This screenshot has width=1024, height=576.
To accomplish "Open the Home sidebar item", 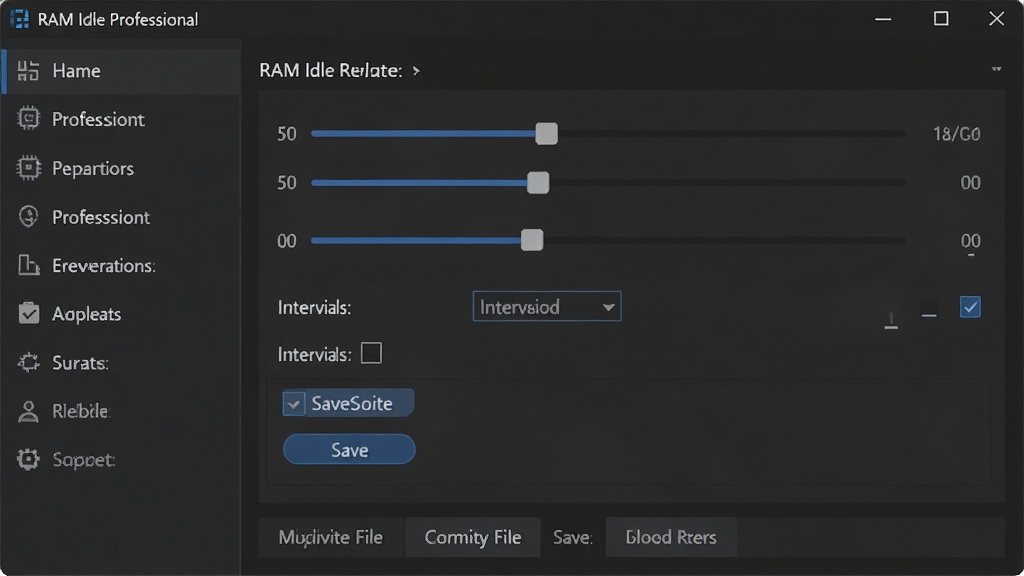I will [x=121, y=71].
